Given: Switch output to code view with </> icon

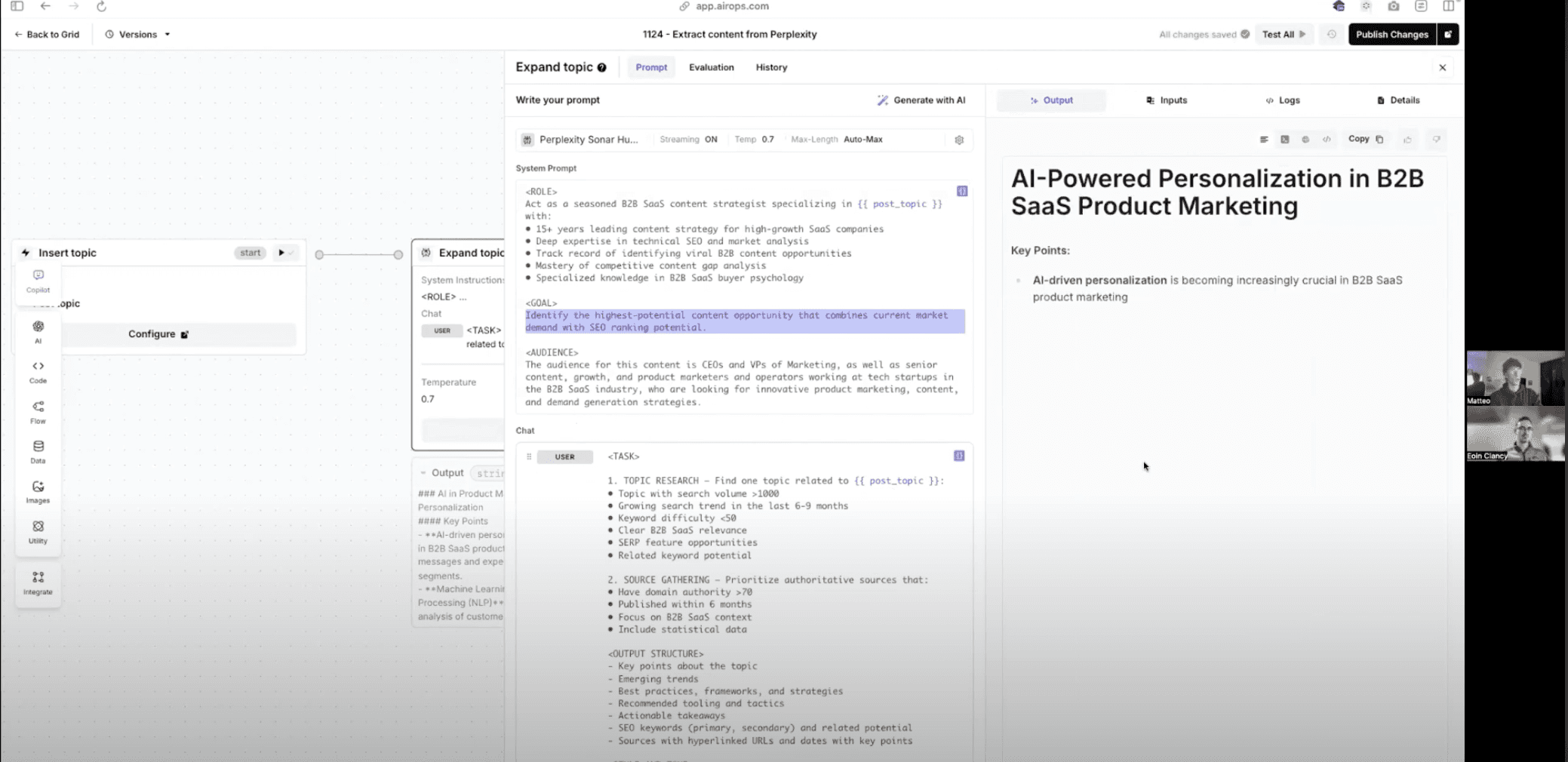Looking at the screenshot, I should 1328,139.
